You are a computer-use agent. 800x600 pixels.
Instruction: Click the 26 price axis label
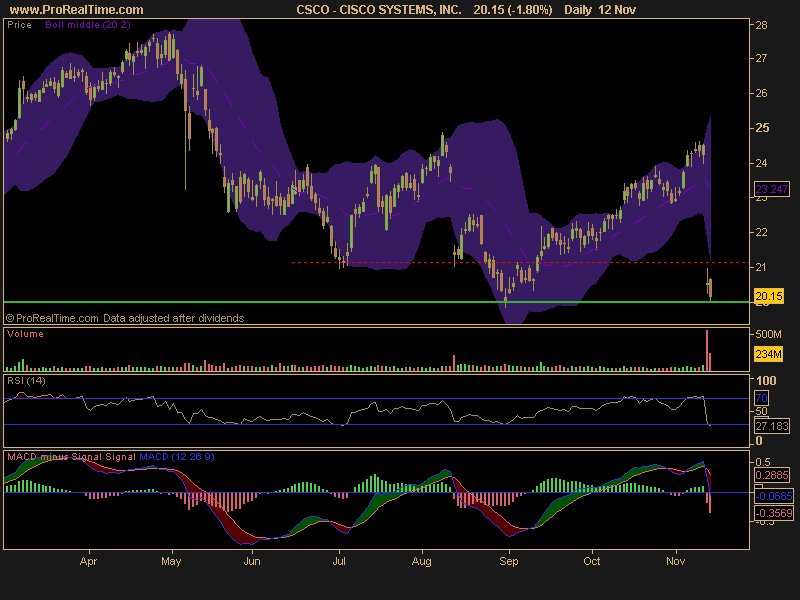click(762, 93)
